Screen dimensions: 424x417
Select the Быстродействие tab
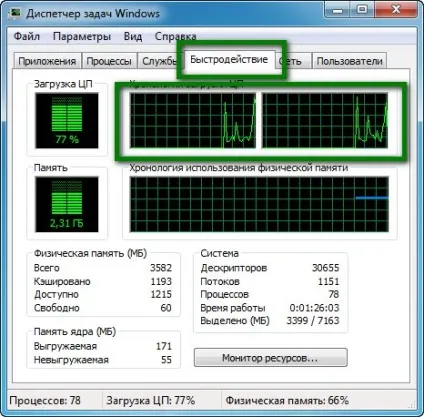(229, 60)
